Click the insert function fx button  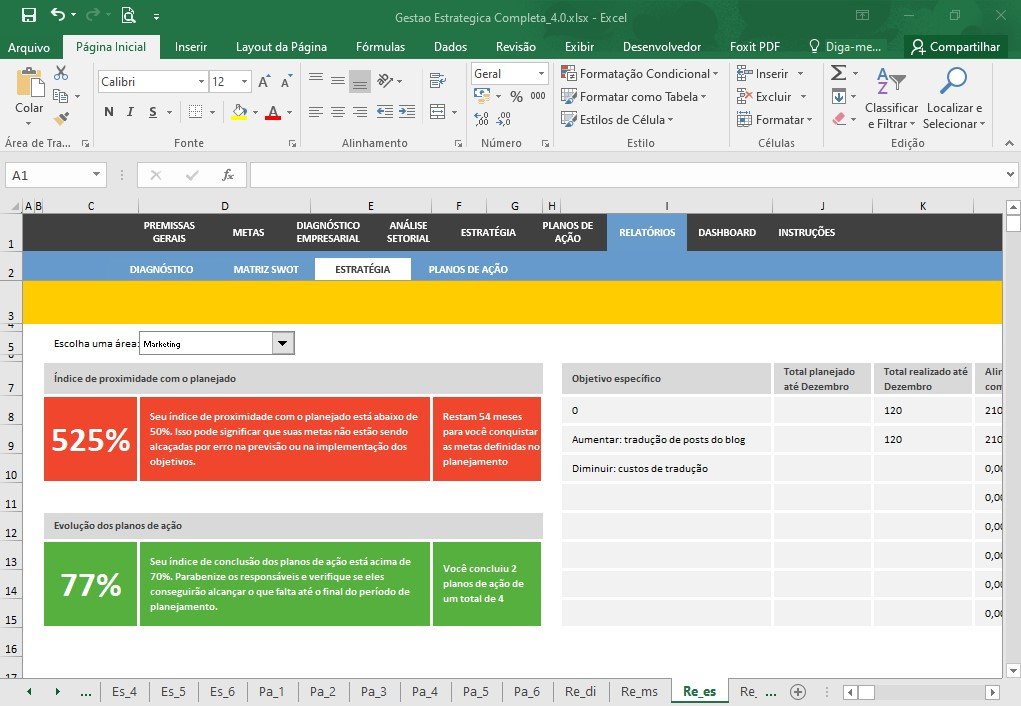click(x=228, y=175)
